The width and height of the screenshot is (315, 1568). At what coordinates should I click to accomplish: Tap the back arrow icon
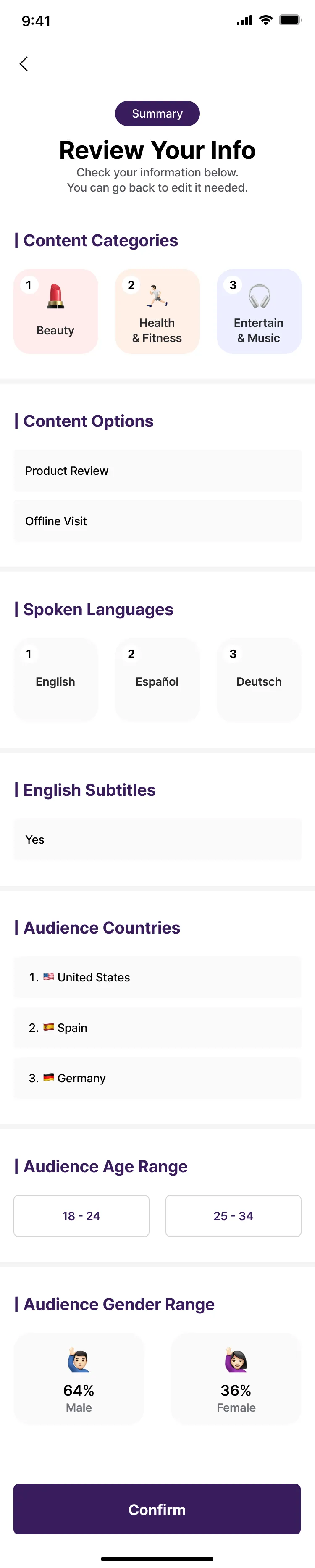tap(24, 64)
